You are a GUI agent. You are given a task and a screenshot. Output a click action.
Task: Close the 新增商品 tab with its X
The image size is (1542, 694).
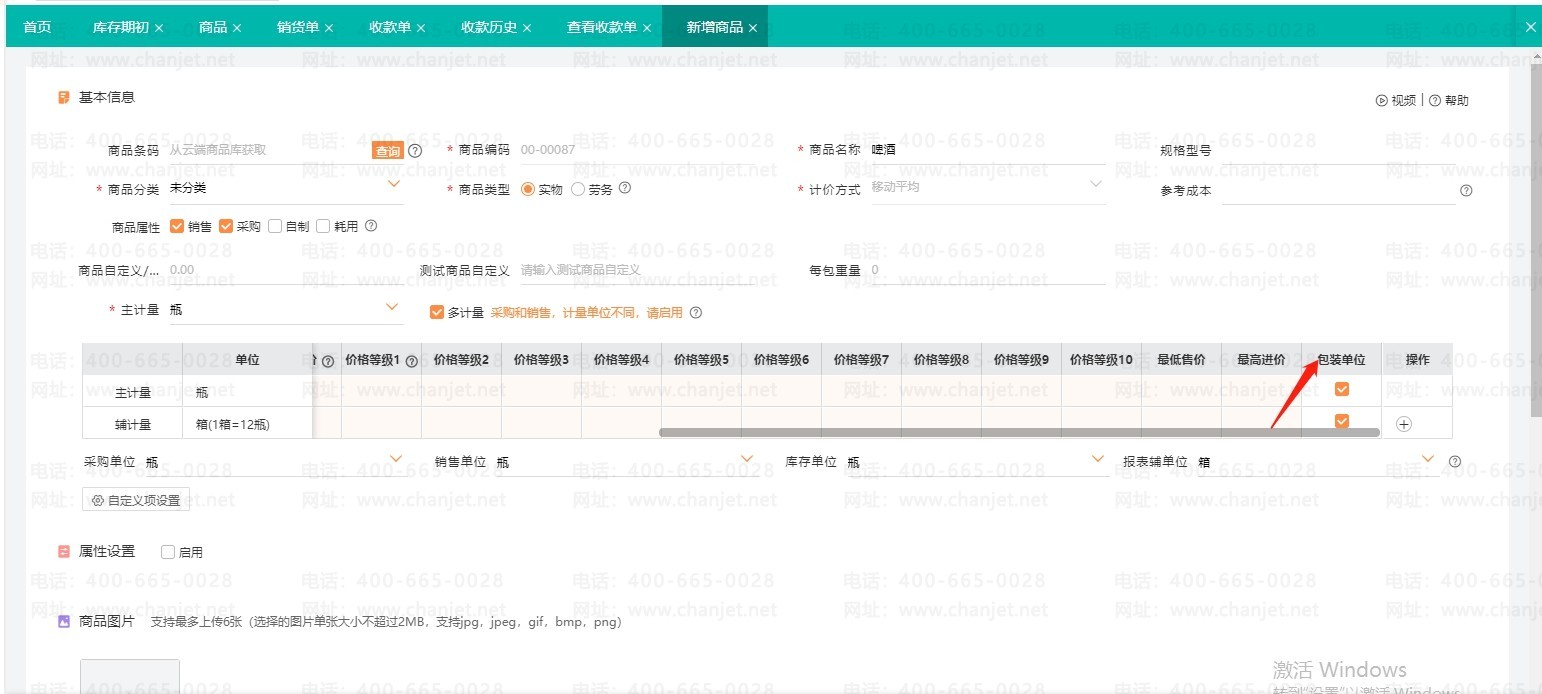(753, 28)
